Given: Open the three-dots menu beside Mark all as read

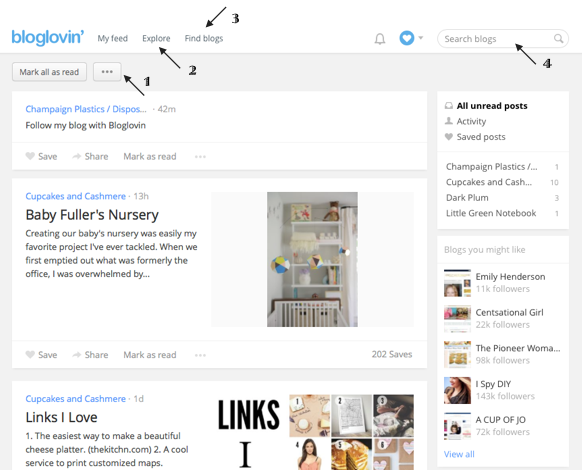Looking at the screenshot, I should point(107,72).
